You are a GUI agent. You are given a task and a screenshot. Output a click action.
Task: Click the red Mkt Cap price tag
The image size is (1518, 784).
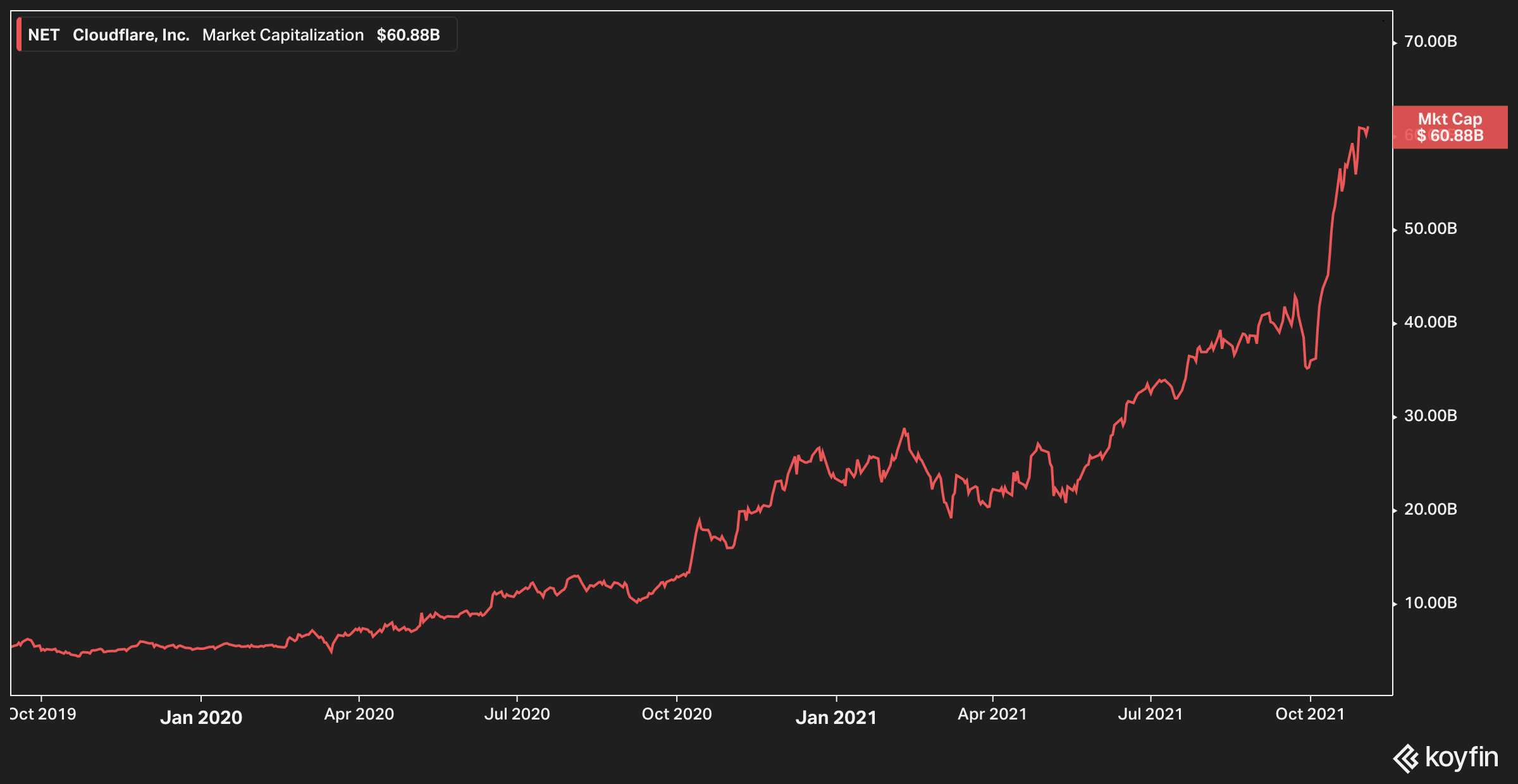[x=1450, y=127]
